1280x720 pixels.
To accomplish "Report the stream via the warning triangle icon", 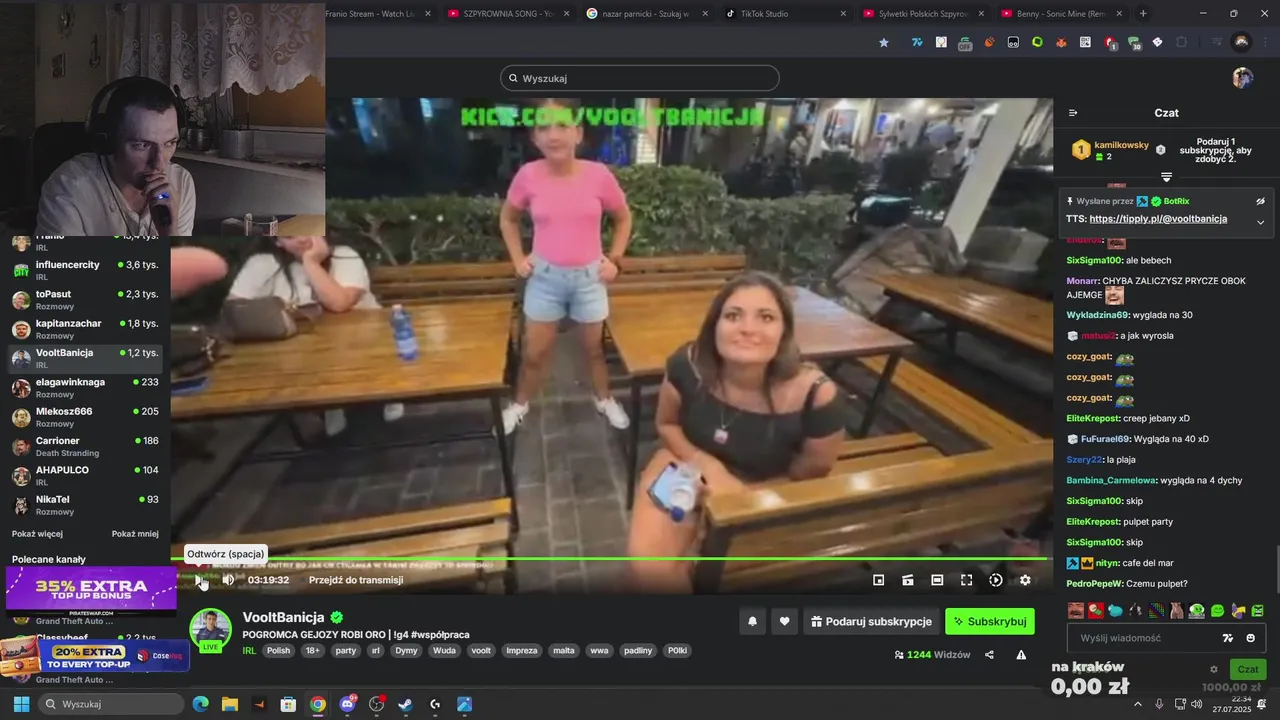I will 1021,655.
